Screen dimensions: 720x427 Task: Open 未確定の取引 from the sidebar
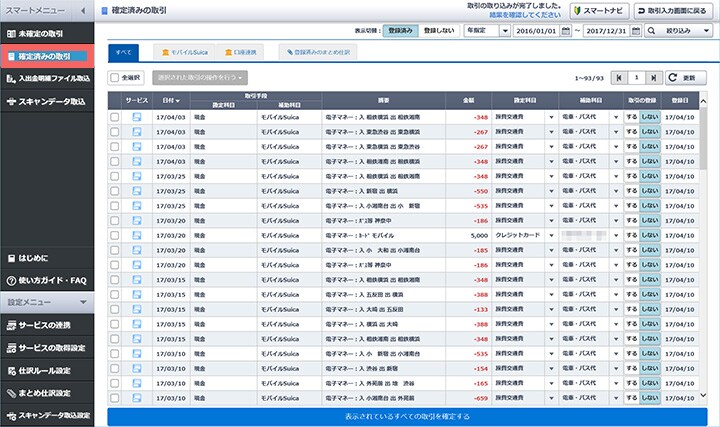coord(47,34)
